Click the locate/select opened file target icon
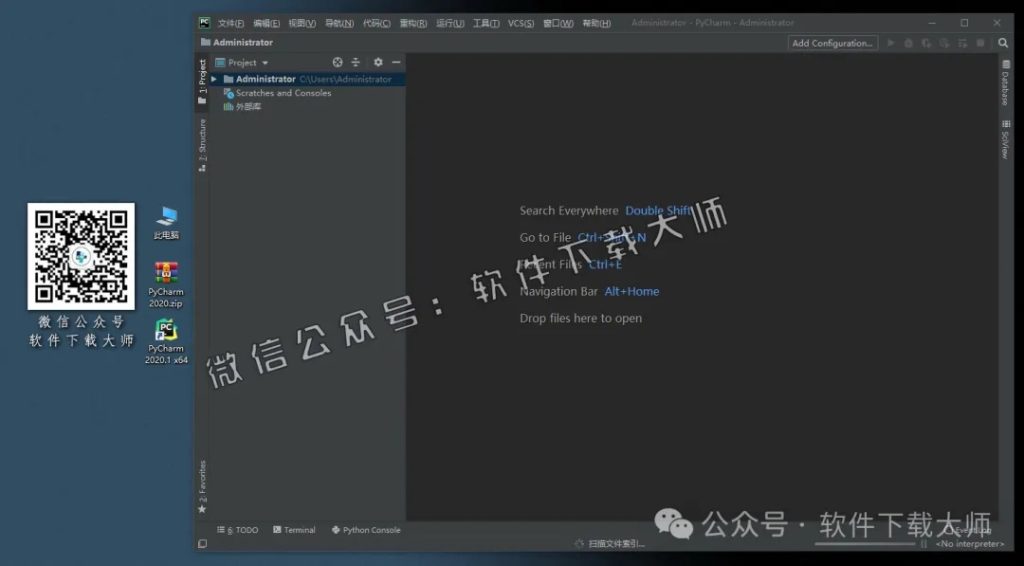Image resolution: width=1024 pixels, height=566 pixels. 338,62
